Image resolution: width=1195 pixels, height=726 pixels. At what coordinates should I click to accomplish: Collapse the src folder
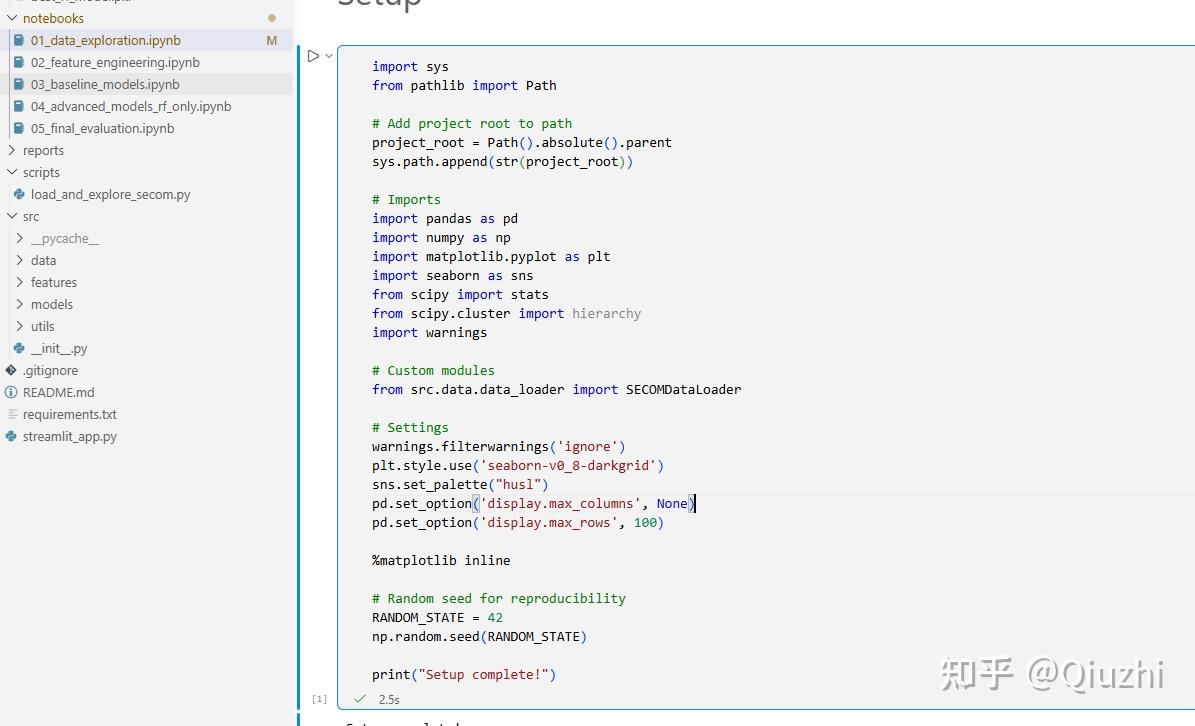11,216
